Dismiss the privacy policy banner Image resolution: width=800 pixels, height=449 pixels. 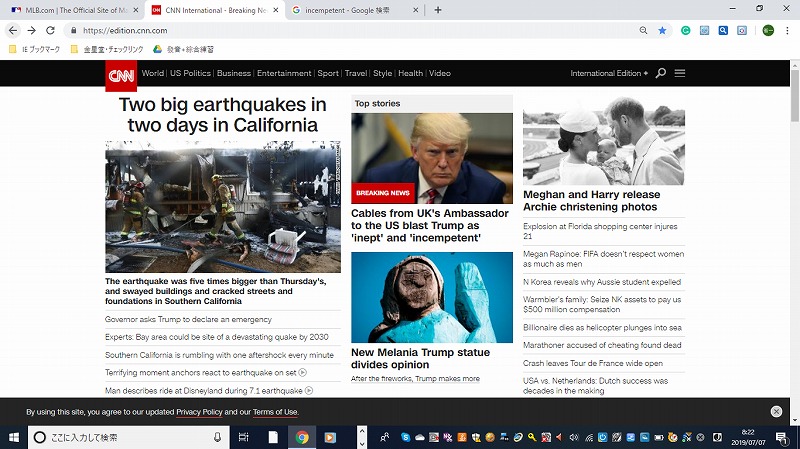[776, 412]
